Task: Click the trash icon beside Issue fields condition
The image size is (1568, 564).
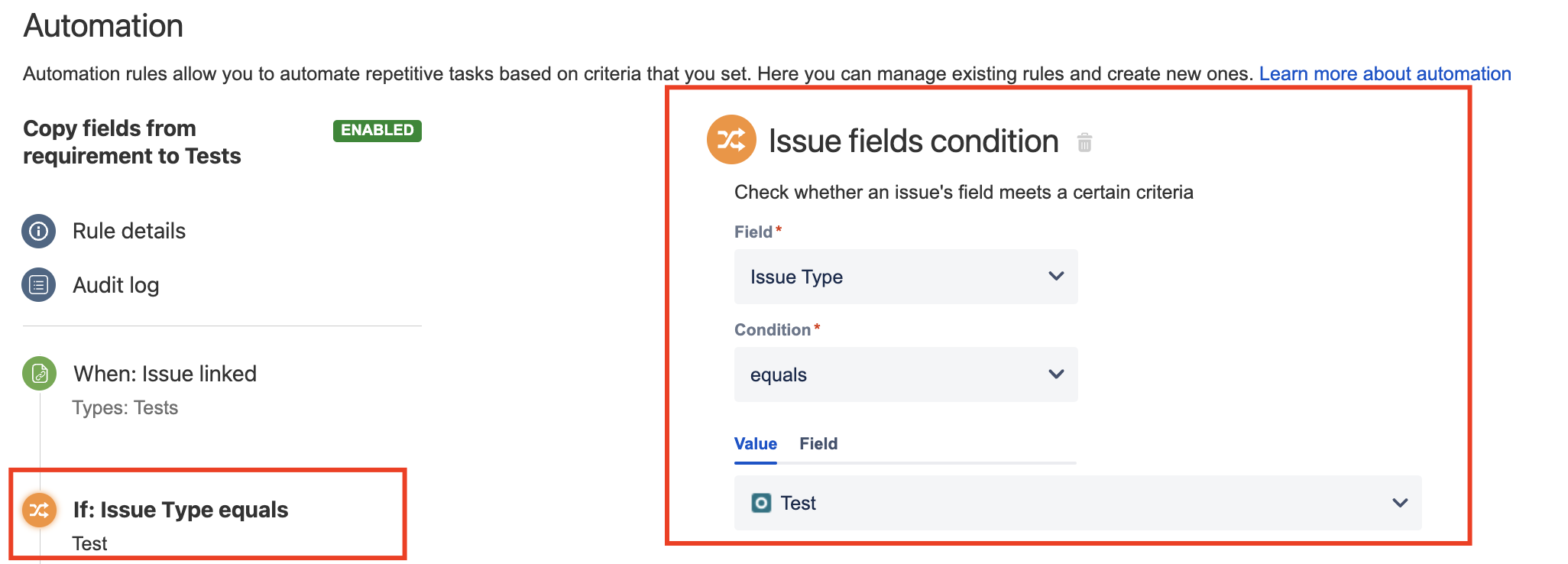Action: 1084,142
